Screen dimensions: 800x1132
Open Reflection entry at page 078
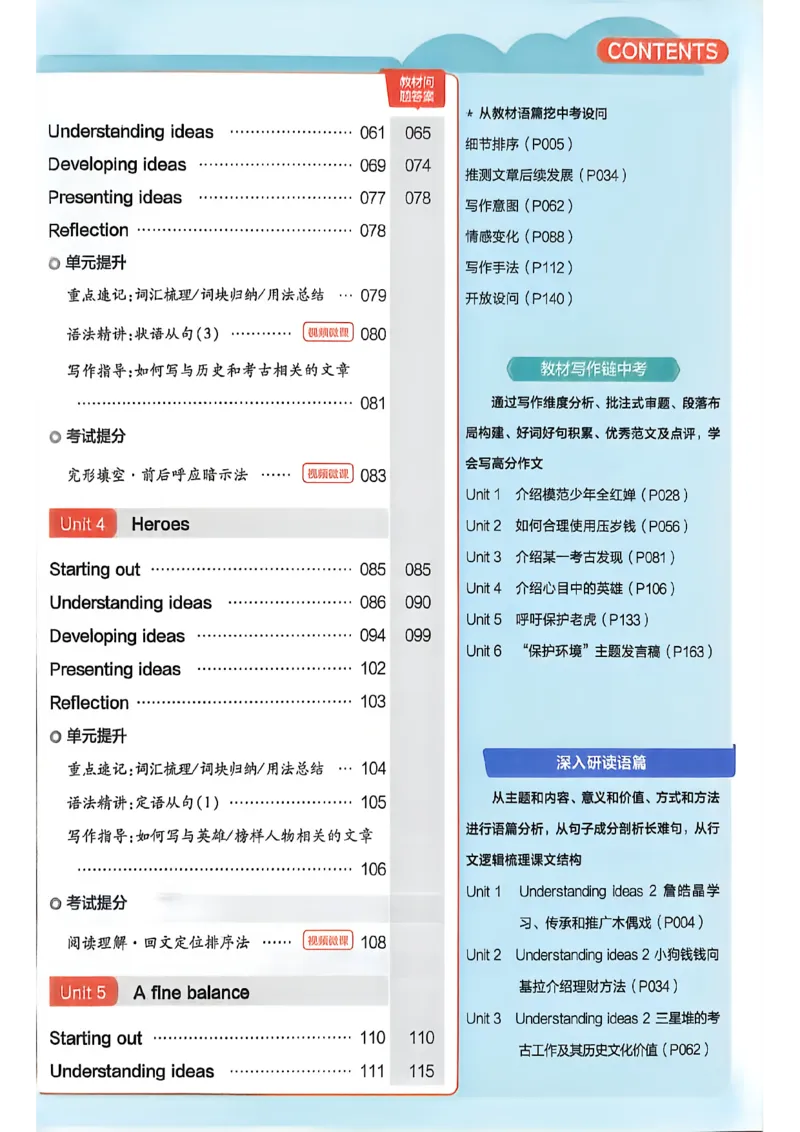pyautogui.click(x=217, y=230)
